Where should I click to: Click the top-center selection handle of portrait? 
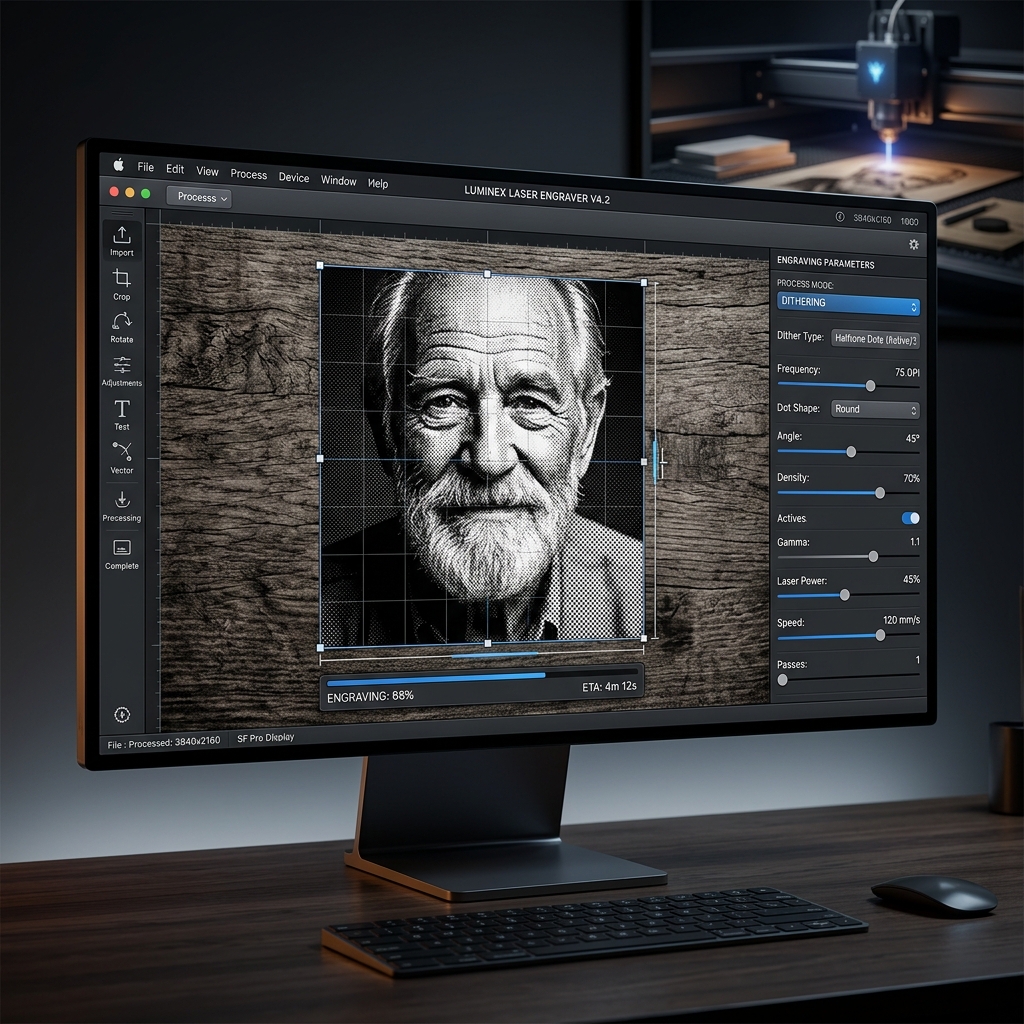pyautogui.click(x=487, y=274)
